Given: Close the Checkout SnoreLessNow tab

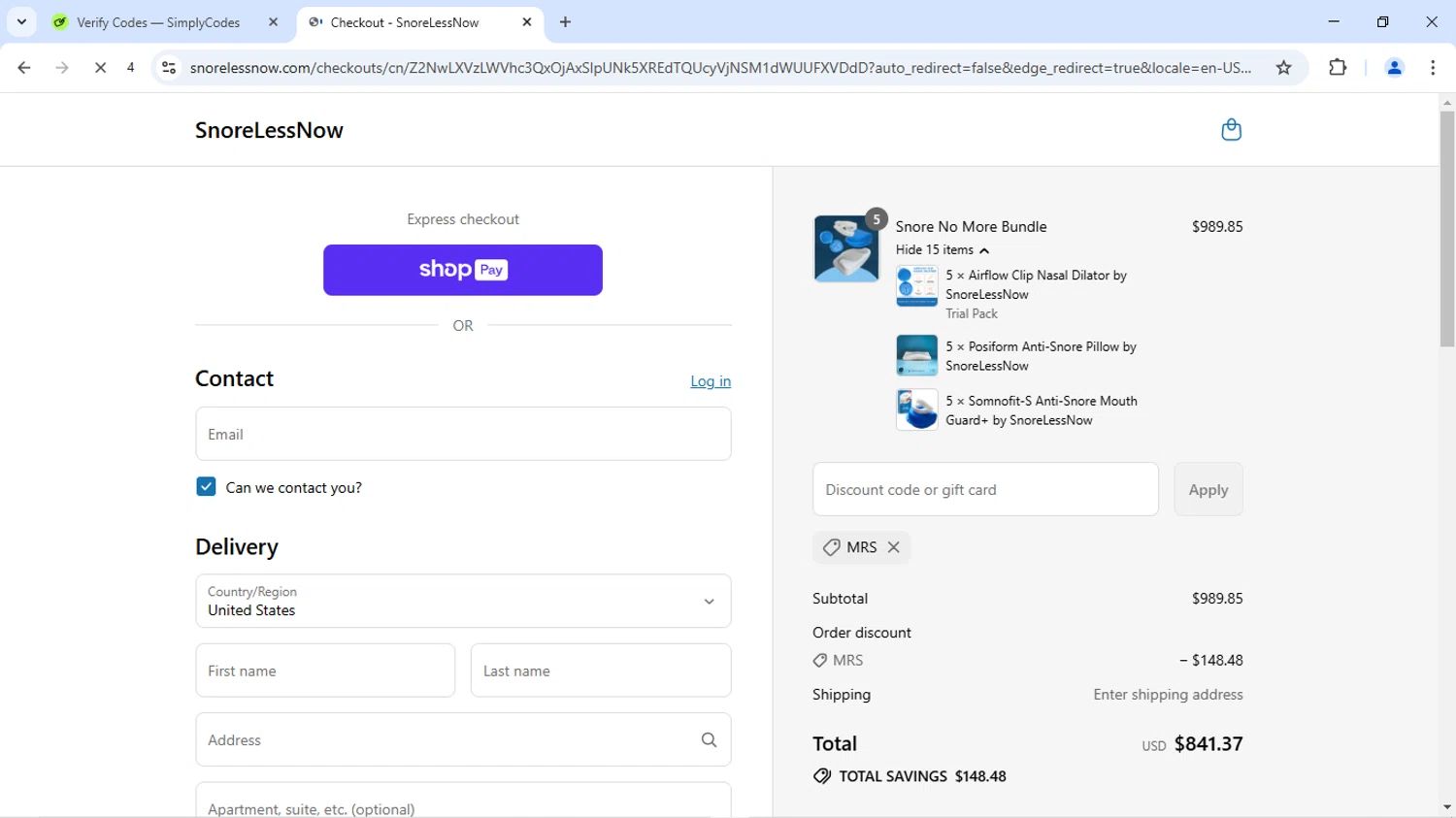Looking at the screenshot, I should pos(527,22).
